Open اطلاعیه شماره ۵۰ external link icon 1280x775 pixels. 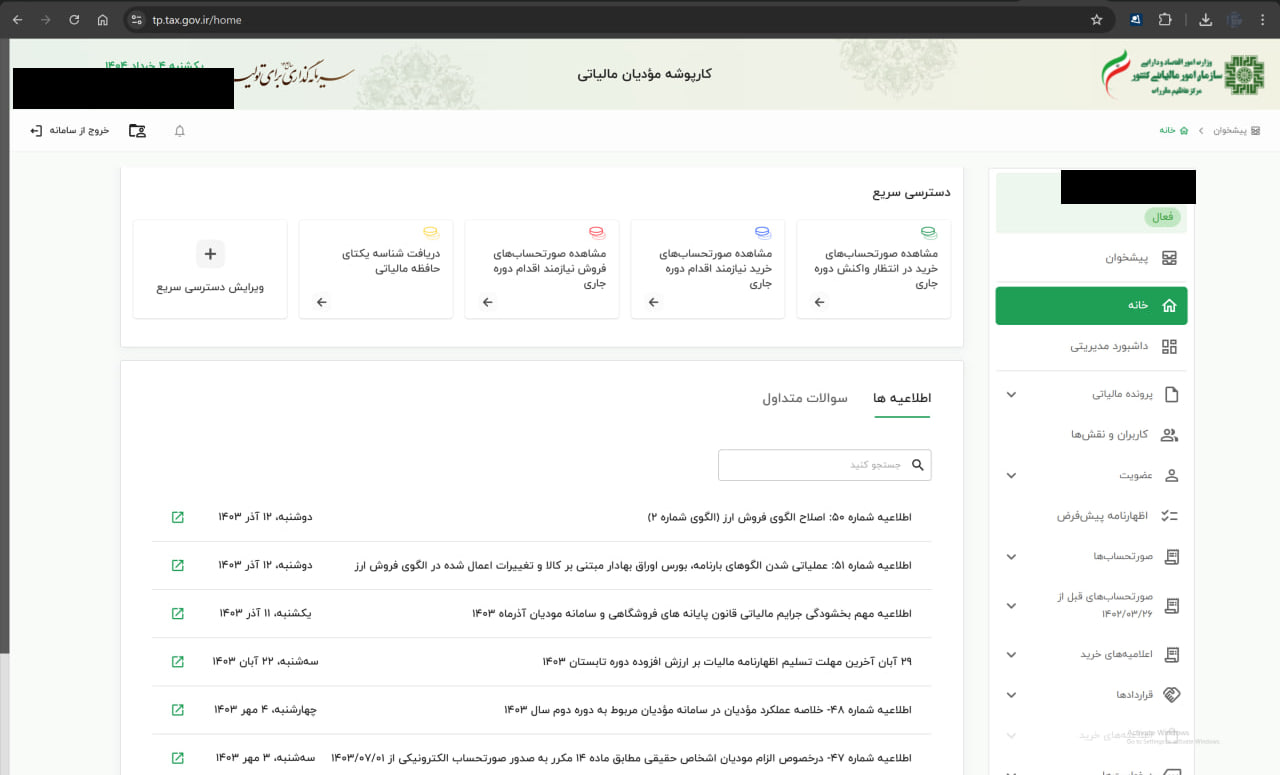pyautogui.click(x=177, y=517)
